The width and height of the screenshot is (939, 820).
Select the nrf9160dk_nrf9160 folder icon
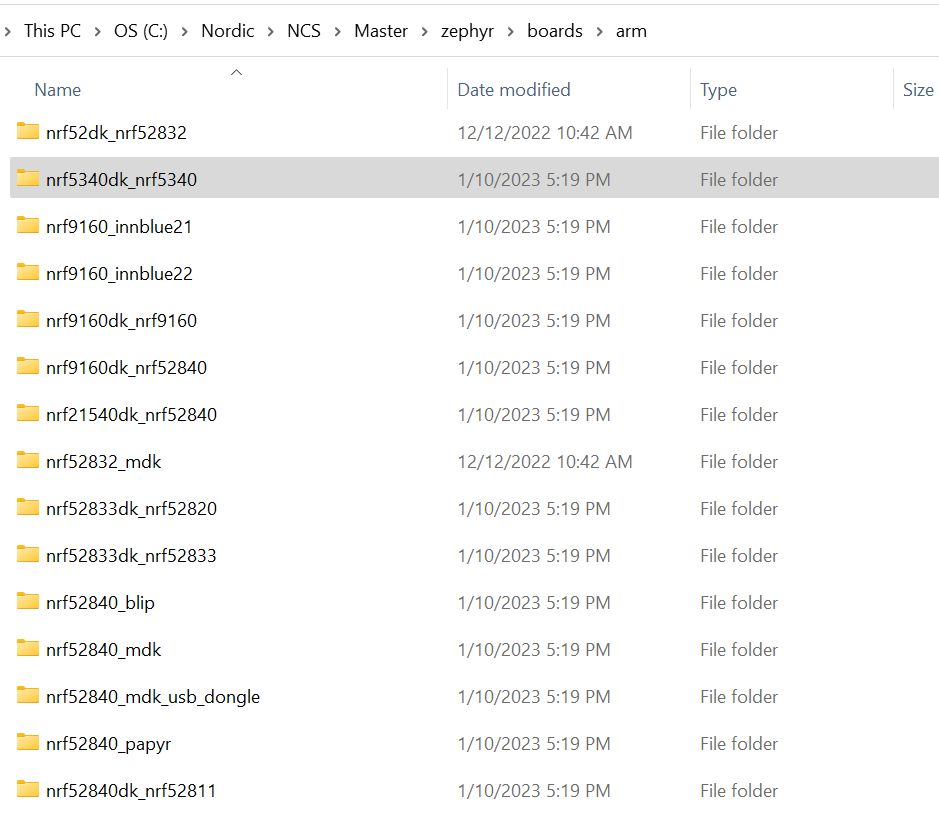point(28,320)
